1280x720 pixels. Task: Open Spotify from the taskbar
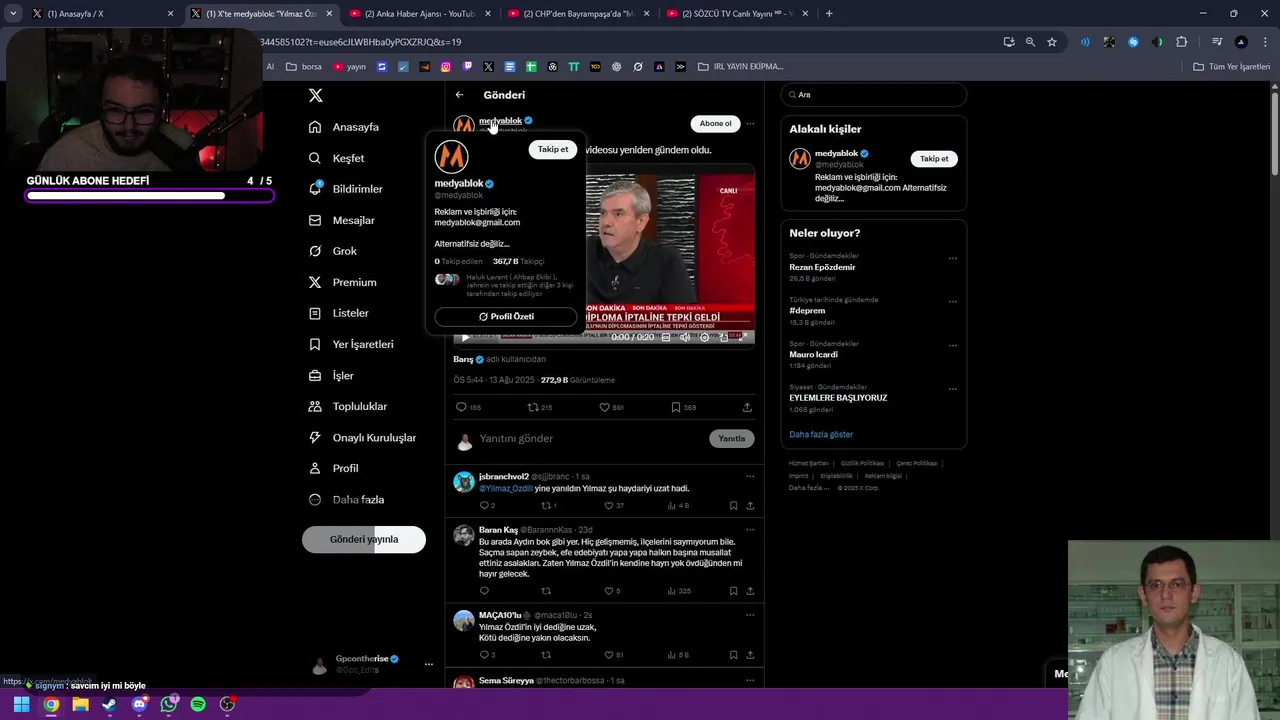[198, 704]
